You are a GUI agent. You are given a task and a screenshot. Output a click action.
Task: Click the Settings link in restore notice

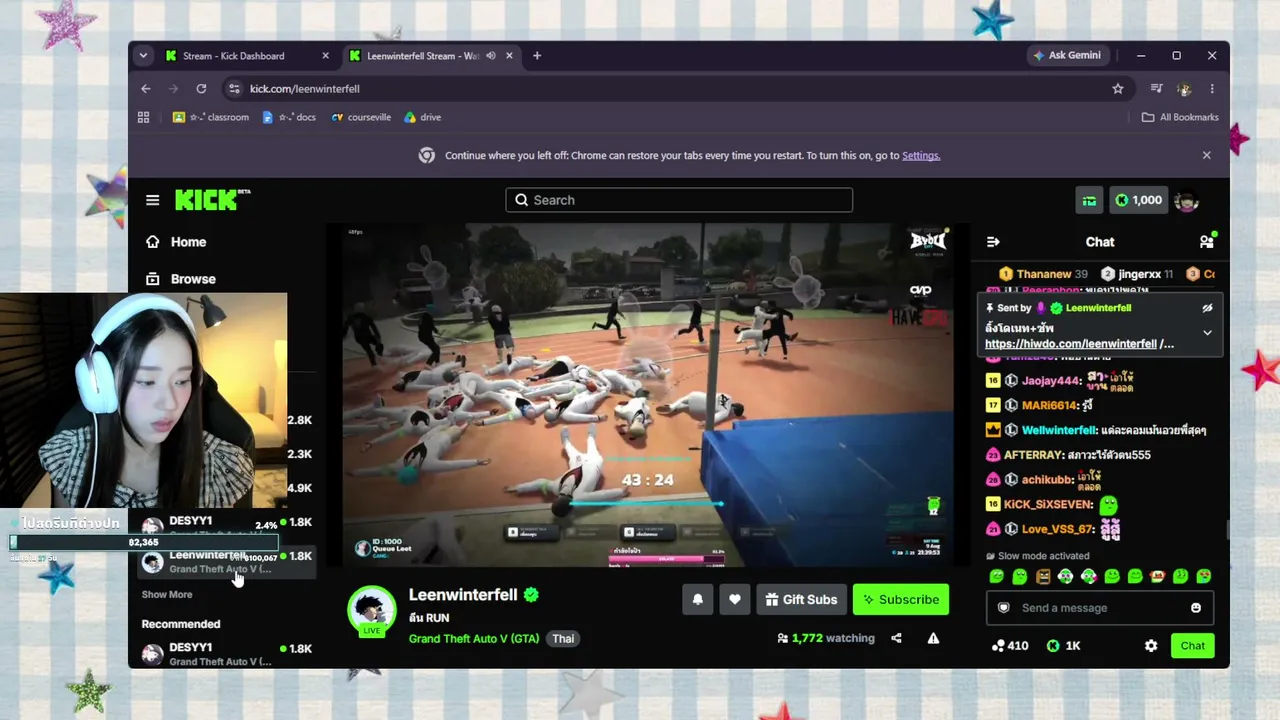pyautogui.click(x=921, y=156)
